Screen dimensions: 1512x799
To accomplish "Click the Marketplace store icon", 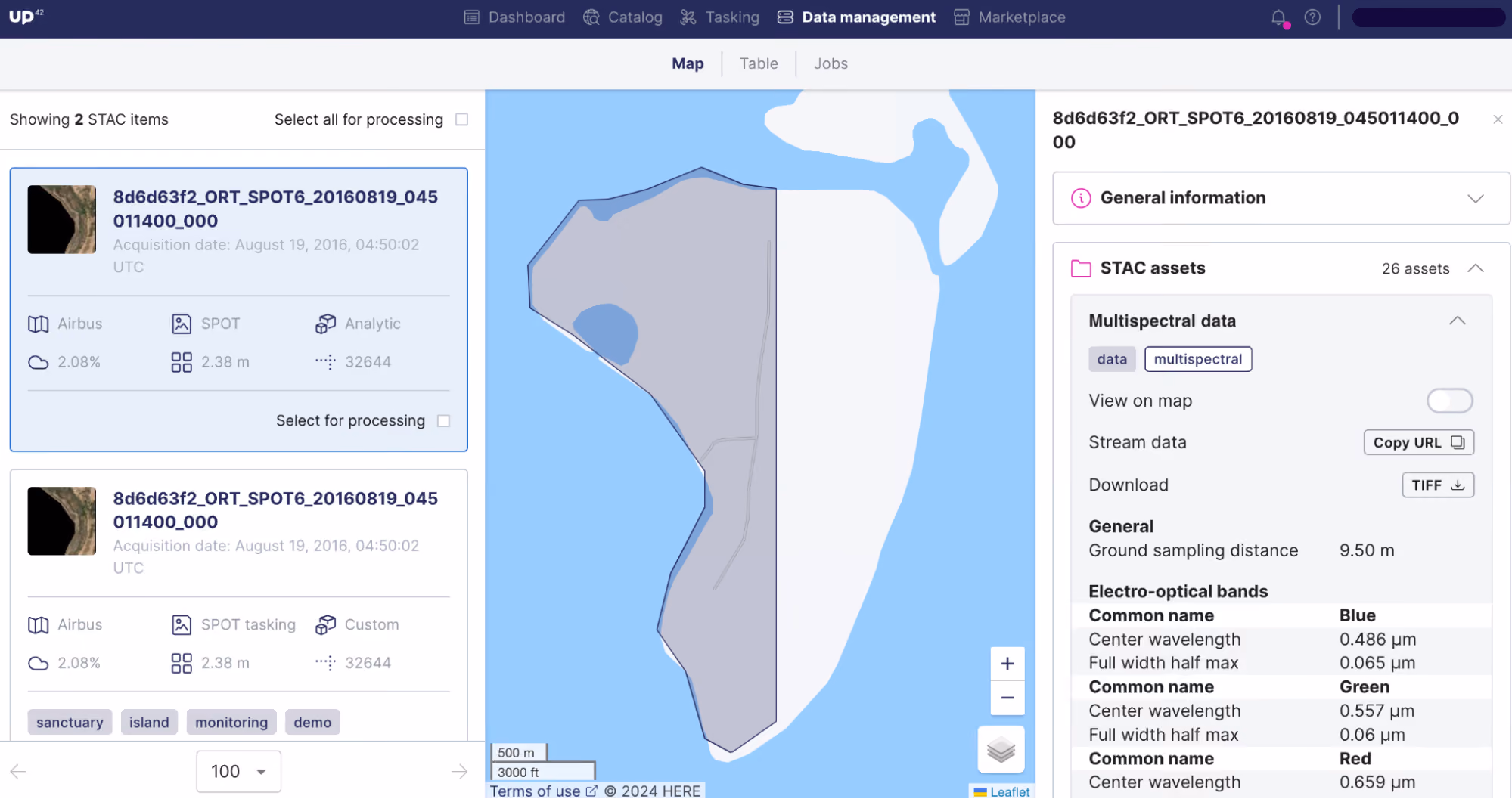I will coord(961,17).
